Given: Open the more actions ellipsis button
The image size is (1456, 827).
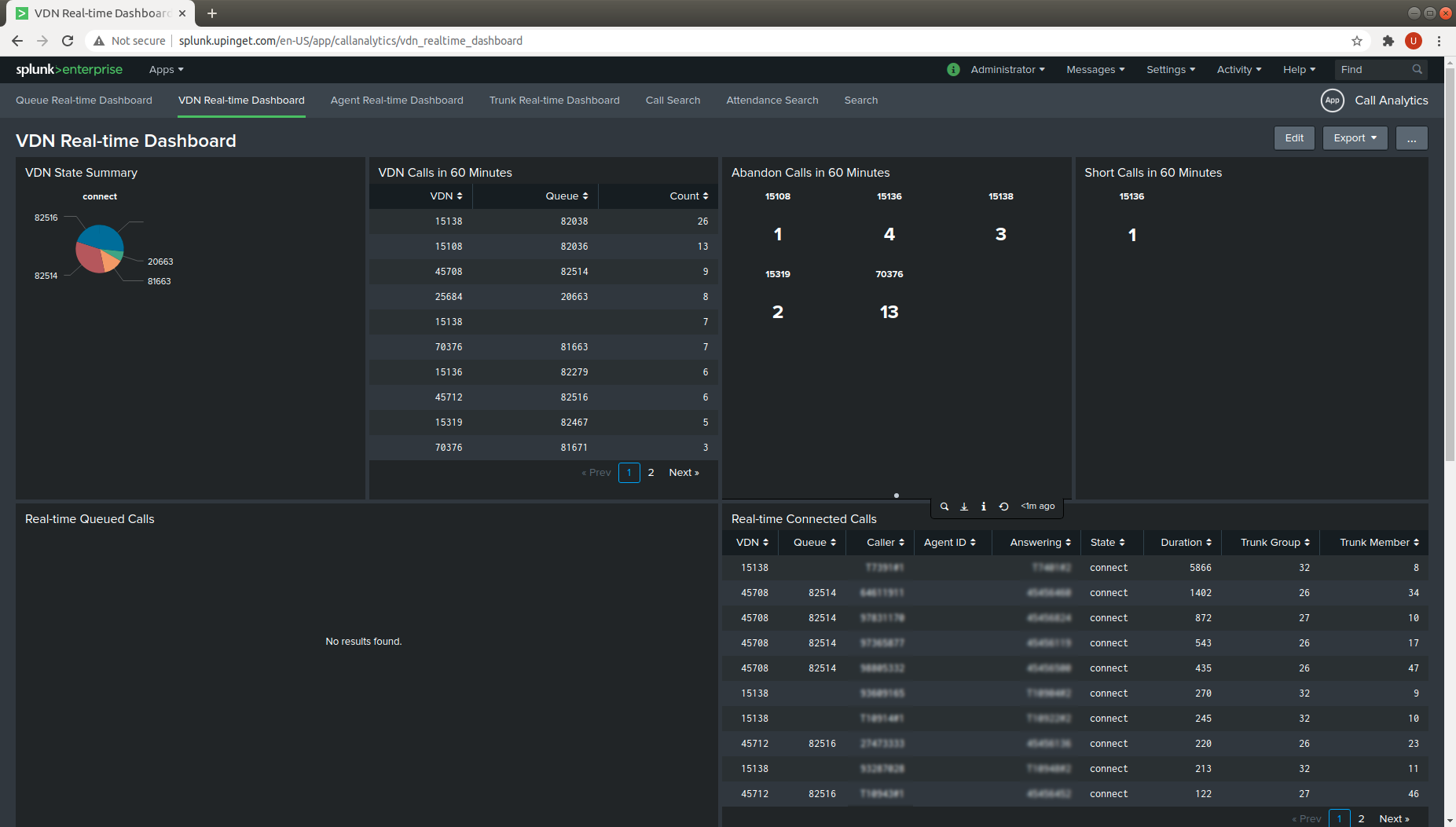Looking at the screenshot, I should [1412, 138].
